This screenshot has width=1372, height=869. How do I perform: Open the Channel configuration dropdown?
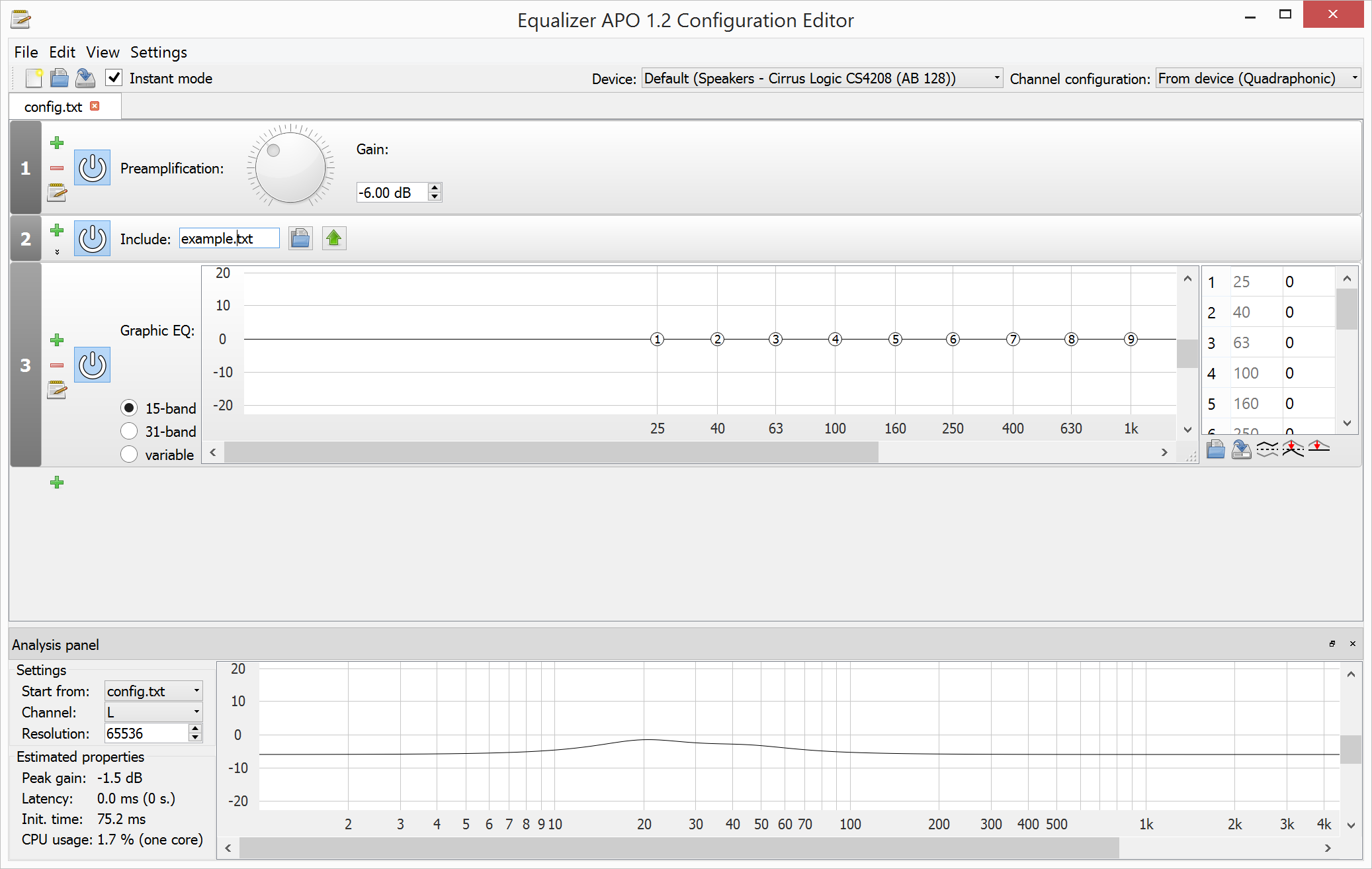(1258, 78)
